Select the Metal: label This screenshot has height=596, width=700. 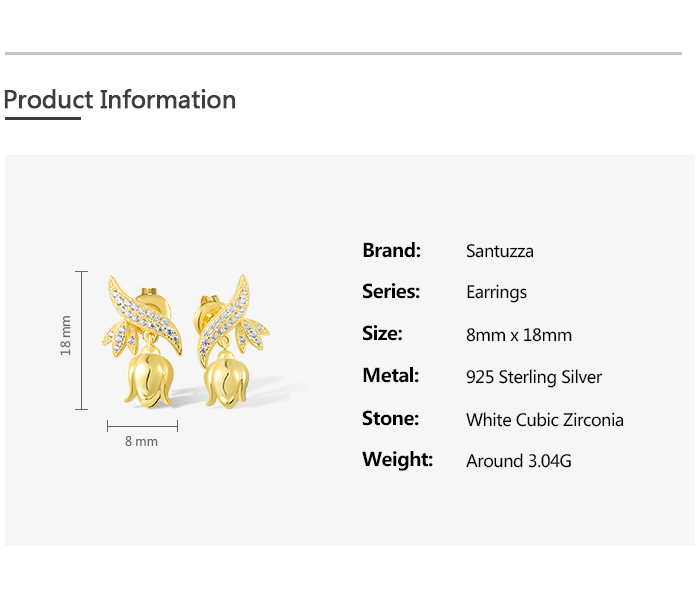390,376
